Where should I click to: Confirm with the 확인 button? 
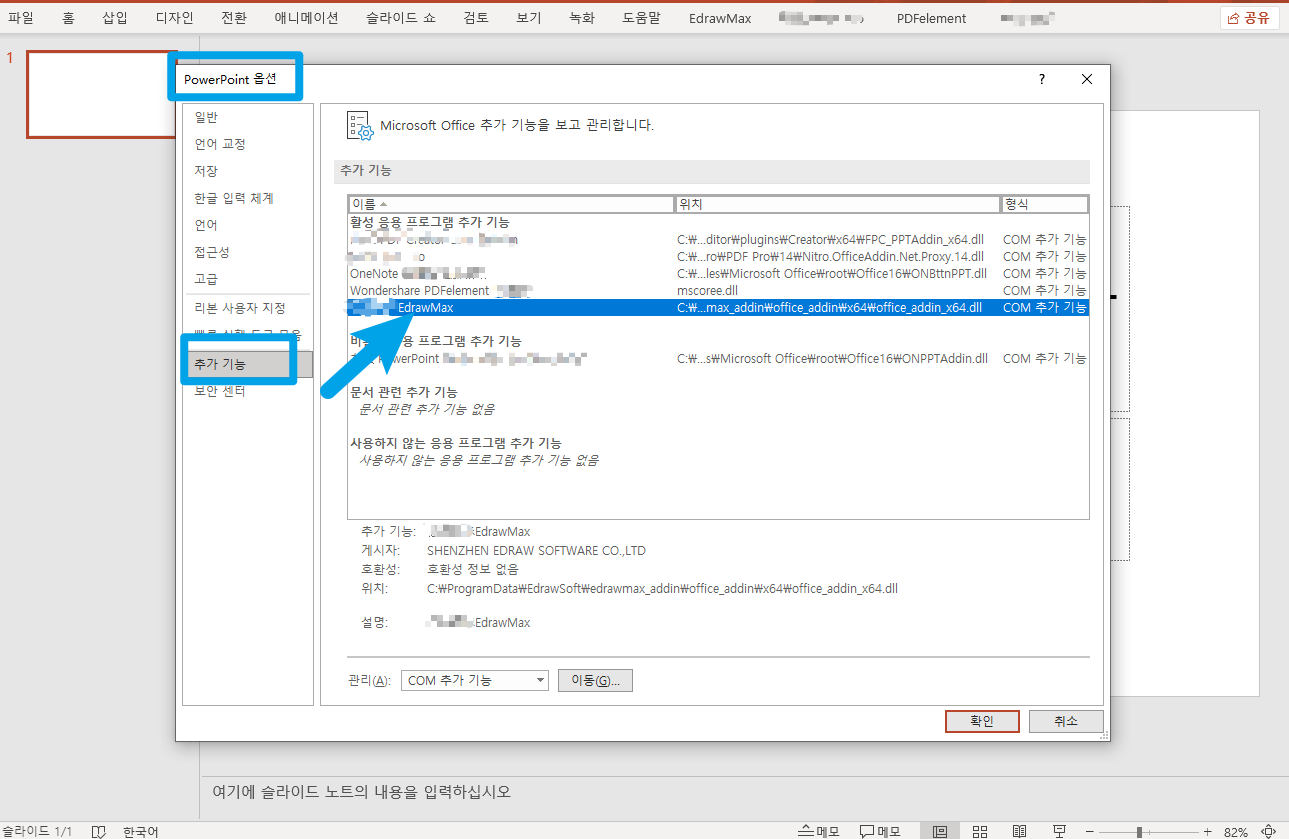[982, 721]
